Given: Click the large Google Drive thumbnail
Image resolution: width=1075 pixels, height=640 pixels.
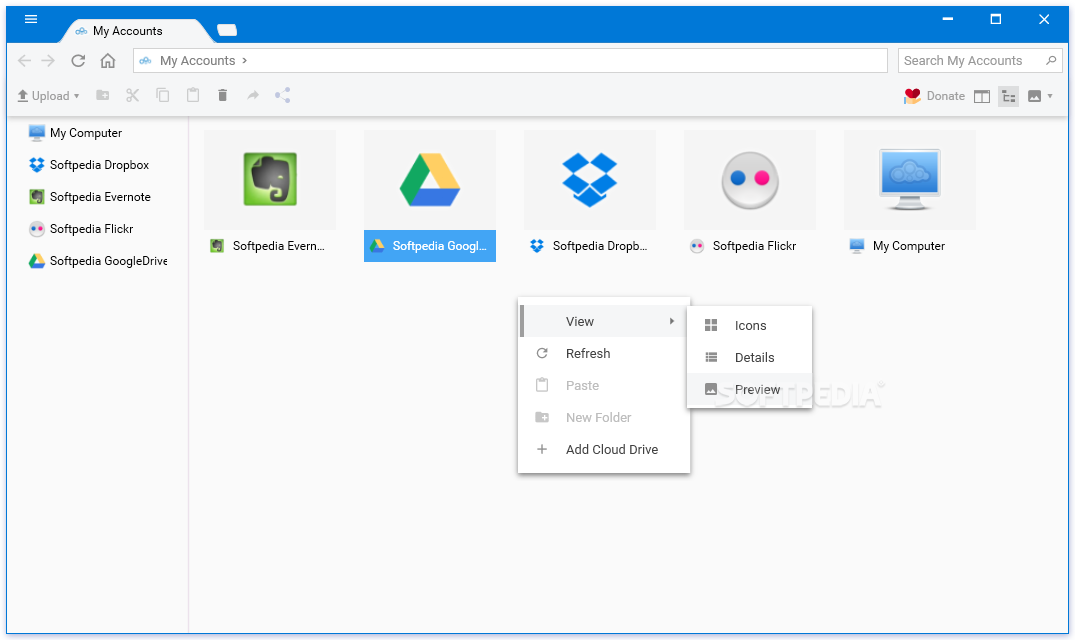Looking at the screenshot, I should pyautogui.click(x=430, y=181).
